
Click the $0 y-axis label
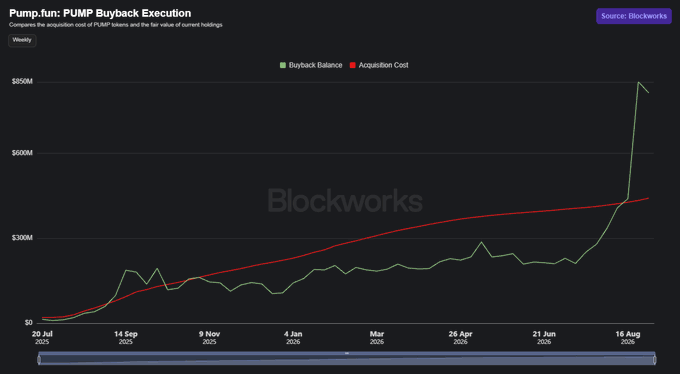[x=28, y=323]
